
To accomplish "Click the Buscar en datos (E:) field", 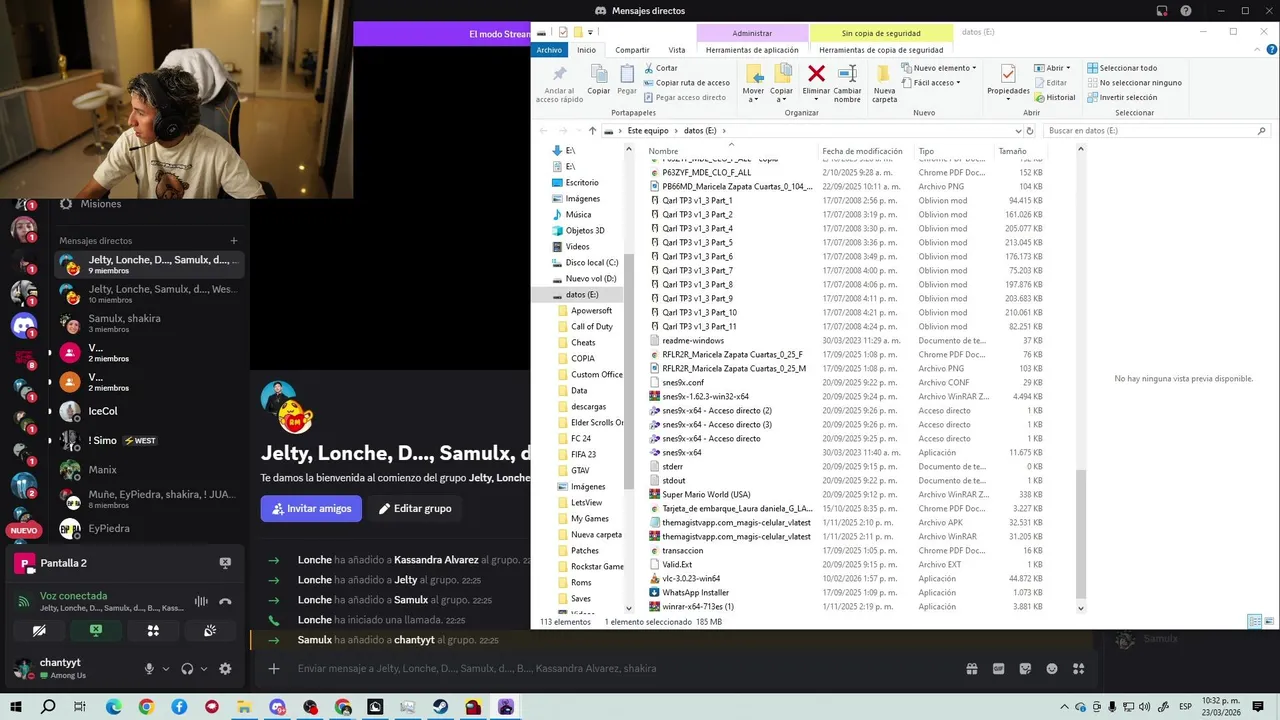I will [1157, 131].
